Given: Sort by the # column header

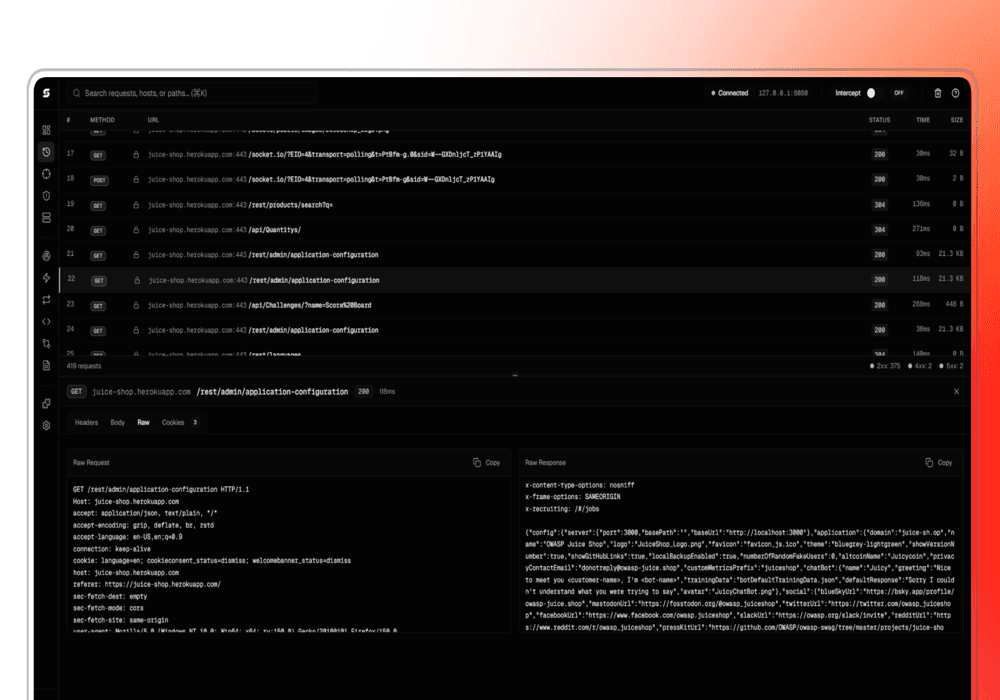Looking at the screenshot, I should (68, 120).
